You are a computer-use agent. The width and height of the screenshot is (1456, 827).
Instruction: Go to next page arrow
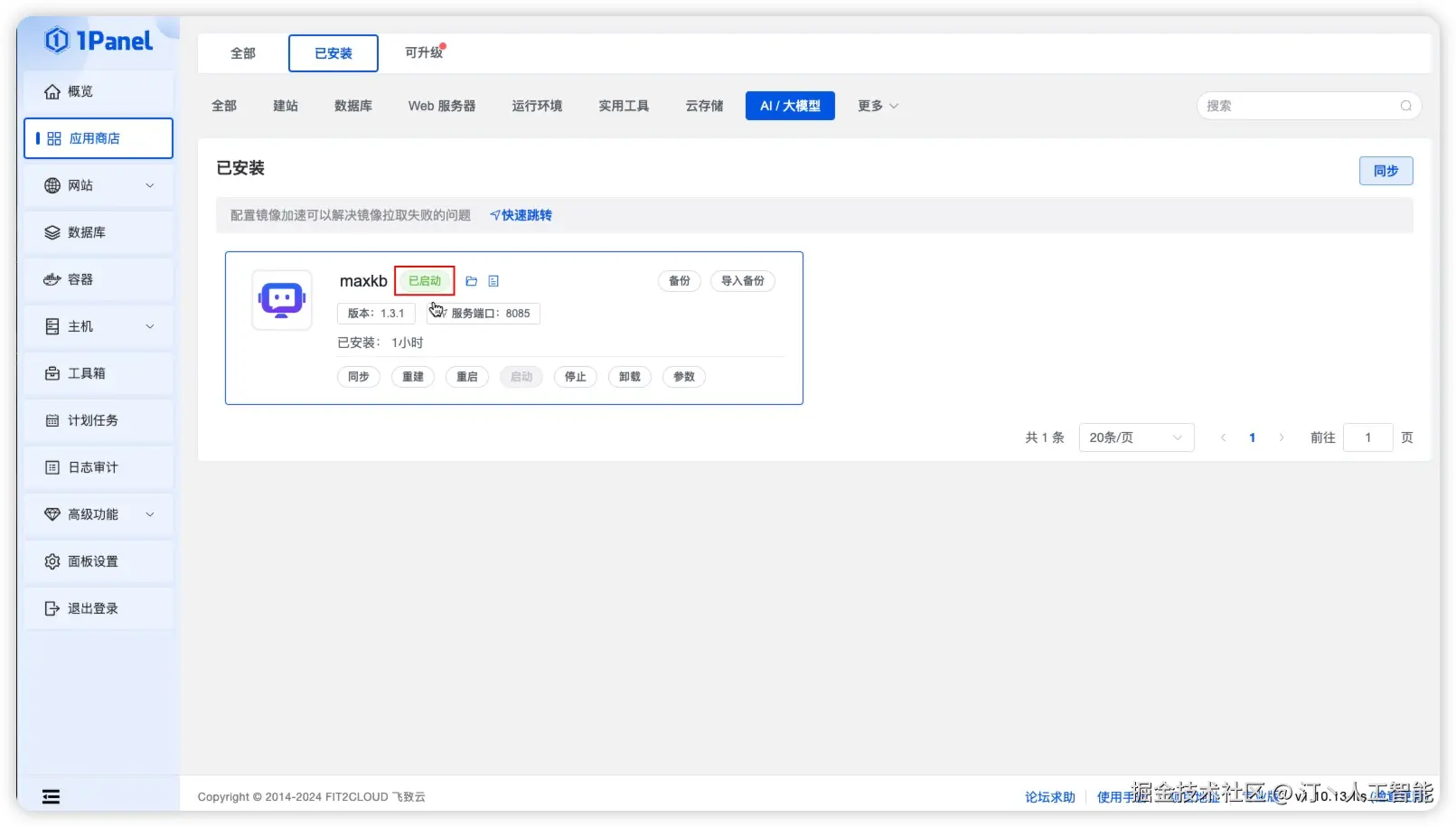1281,437
